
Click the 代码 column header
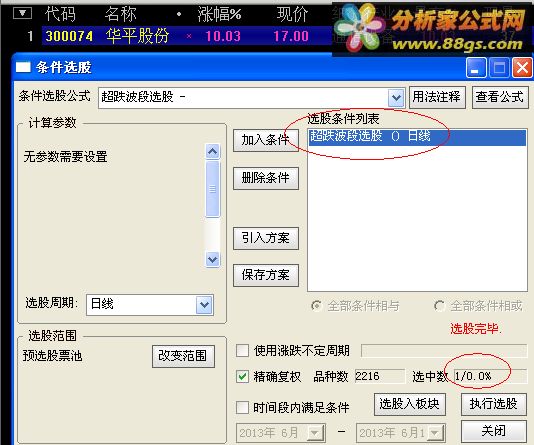(x=60, y=14)
